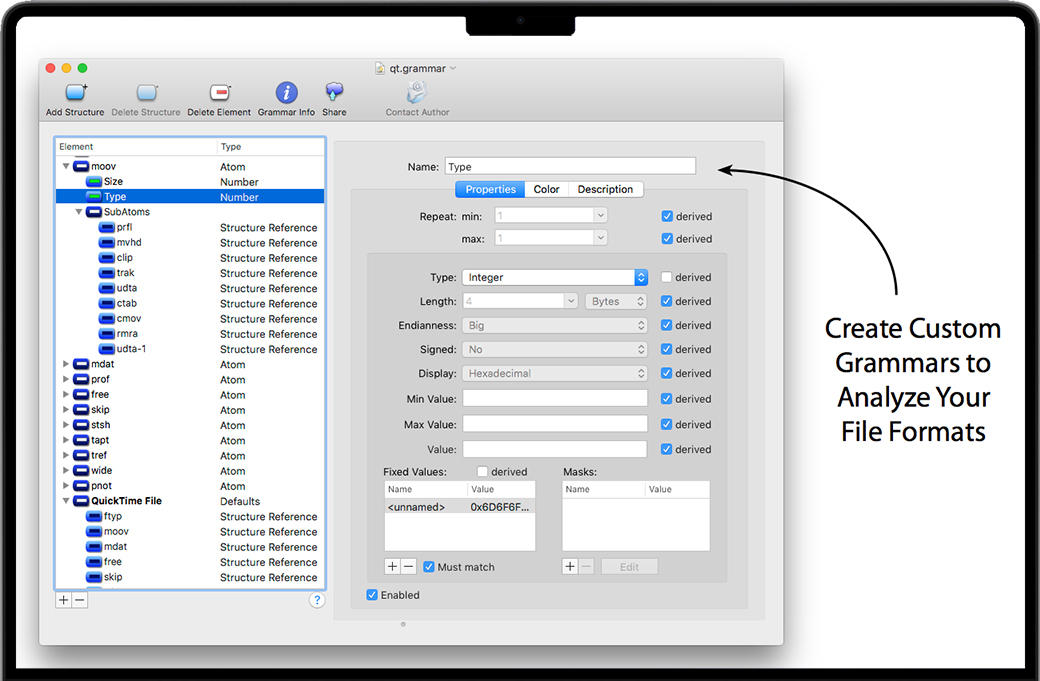Click the Share toolbar icon
The image size is (1040, 681).
click(334, 94)
